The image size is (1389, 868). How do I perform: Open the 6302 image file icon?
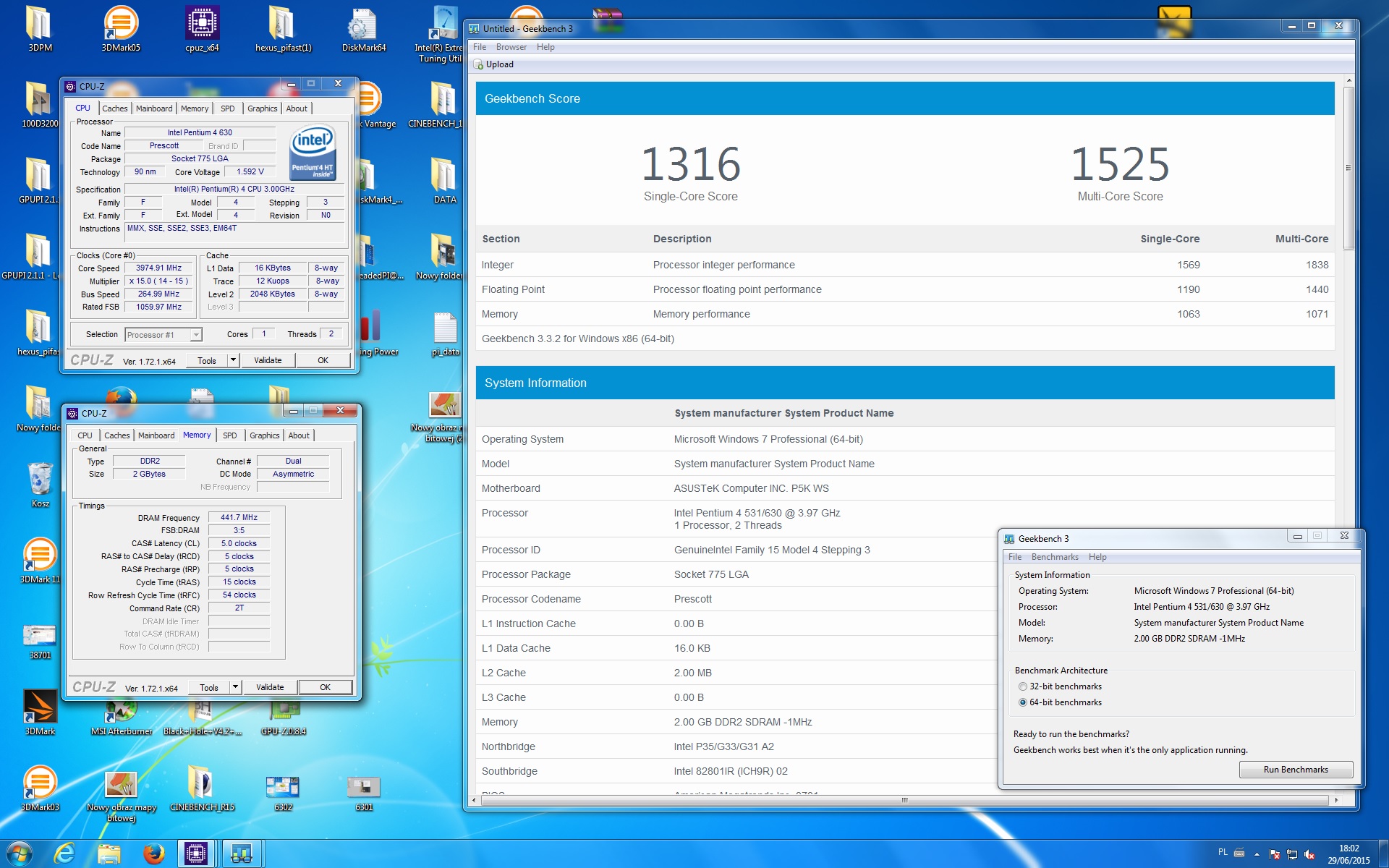click(x=283, y=792)
